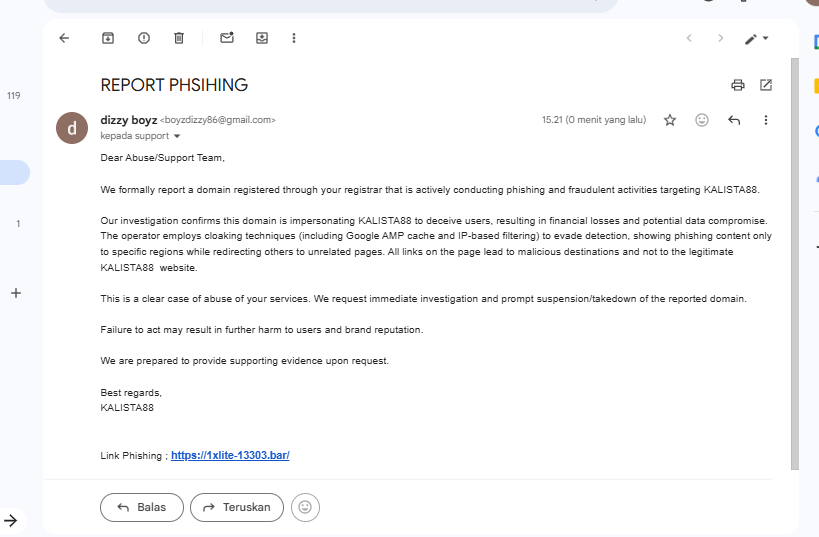Mark the email as unread
The image size is (819, 537).
coord(227,38)
